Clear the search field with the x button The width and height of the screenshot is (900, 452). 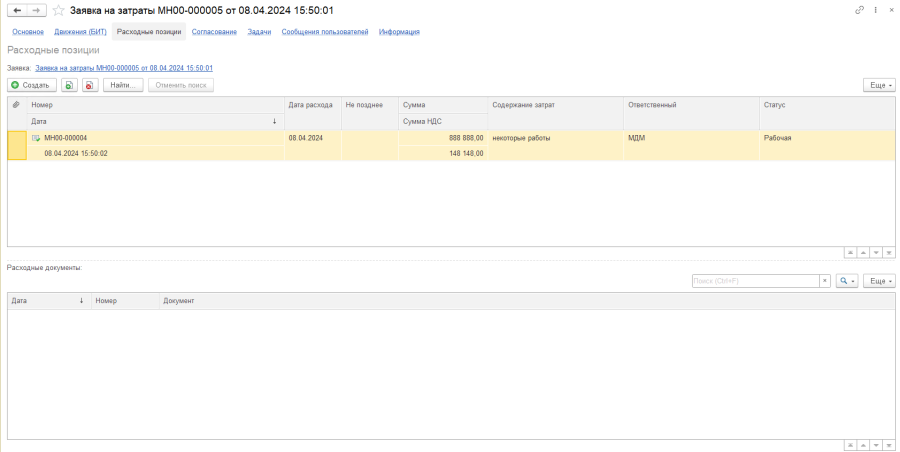tap(825, 282)
